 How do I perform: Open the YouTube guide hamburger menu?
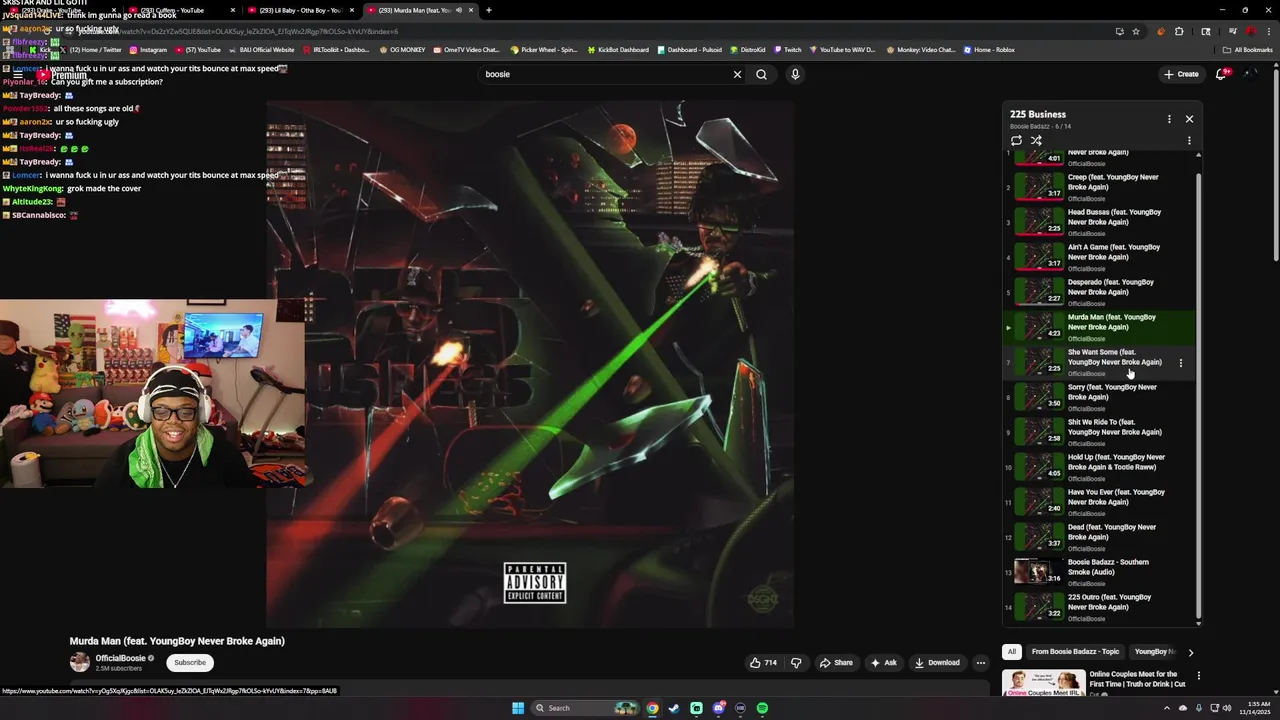point(18,75)
